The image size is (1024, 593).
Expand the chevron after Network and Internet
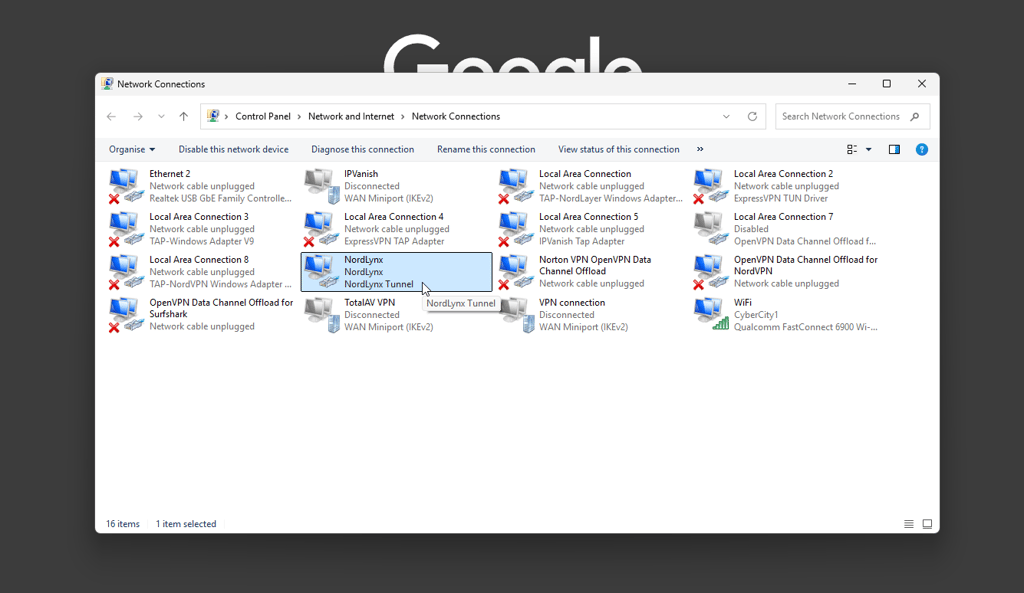point(403,116)
